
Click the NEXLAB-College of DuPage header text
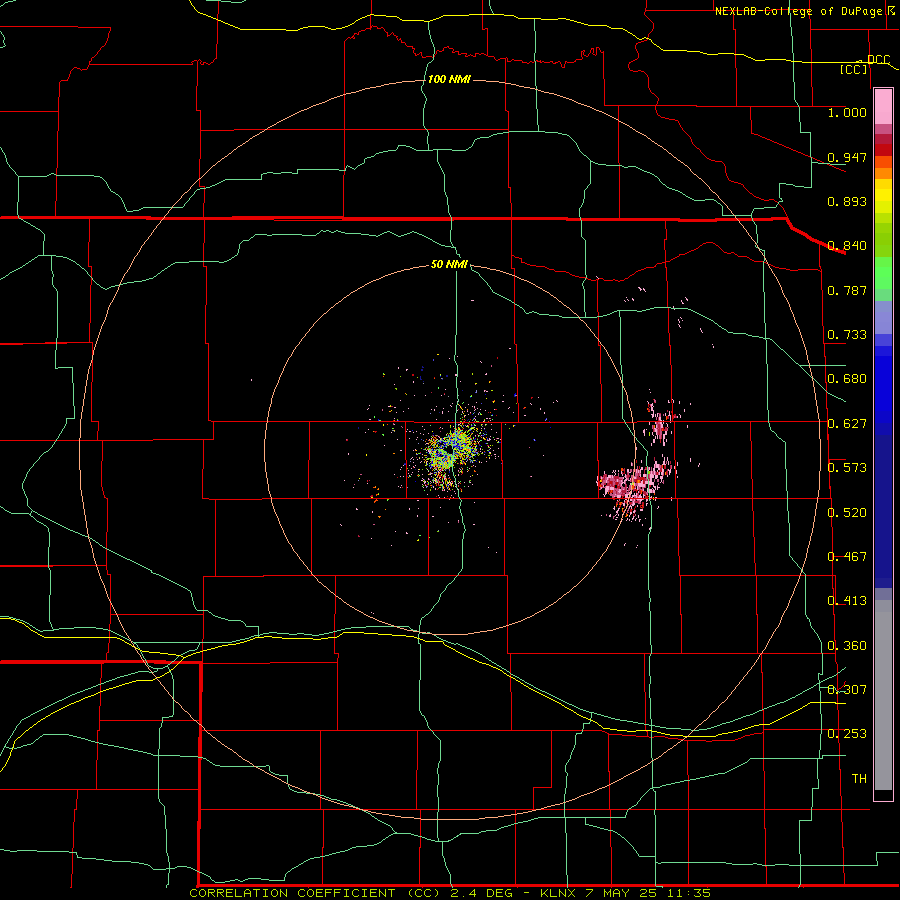pos(800,11)
